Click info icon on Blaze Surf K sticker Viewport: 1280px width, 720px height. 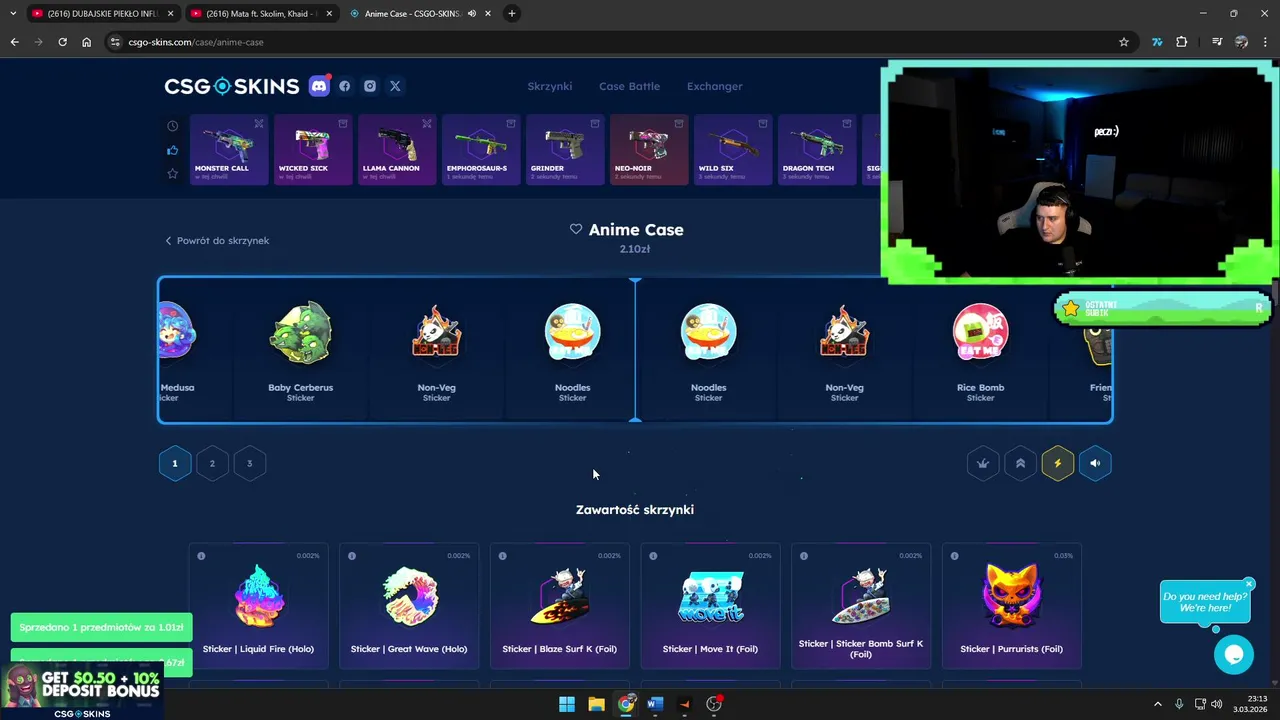(x=503, y=556)
